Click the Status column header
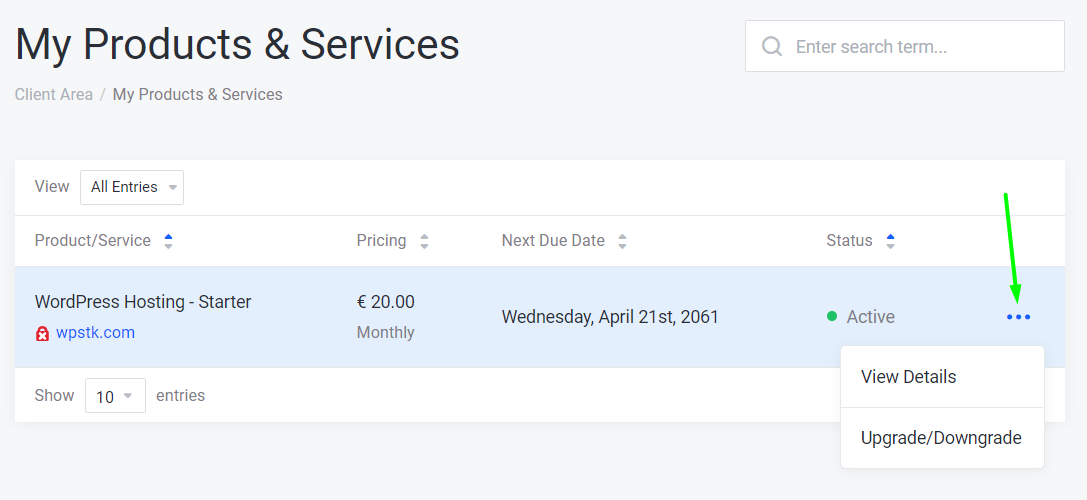 click(849, 241)
